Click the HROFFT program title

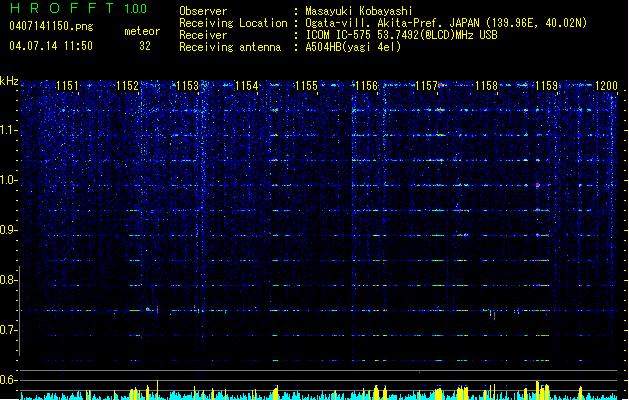[x=62, y=8]
